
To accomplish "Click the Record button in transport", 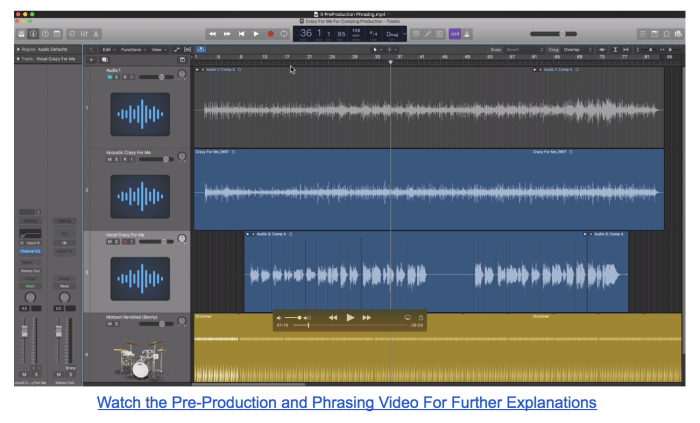I will click(269, 33).
